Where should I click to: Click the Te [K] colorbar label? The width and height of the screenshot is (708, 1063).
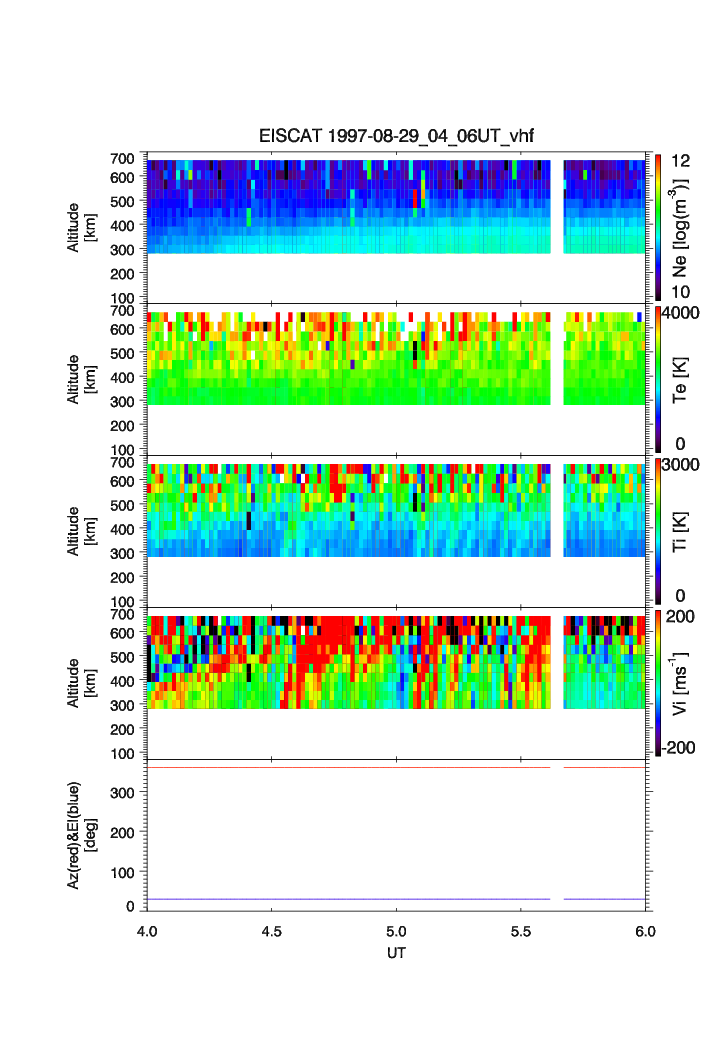click(x=679, y=380)
